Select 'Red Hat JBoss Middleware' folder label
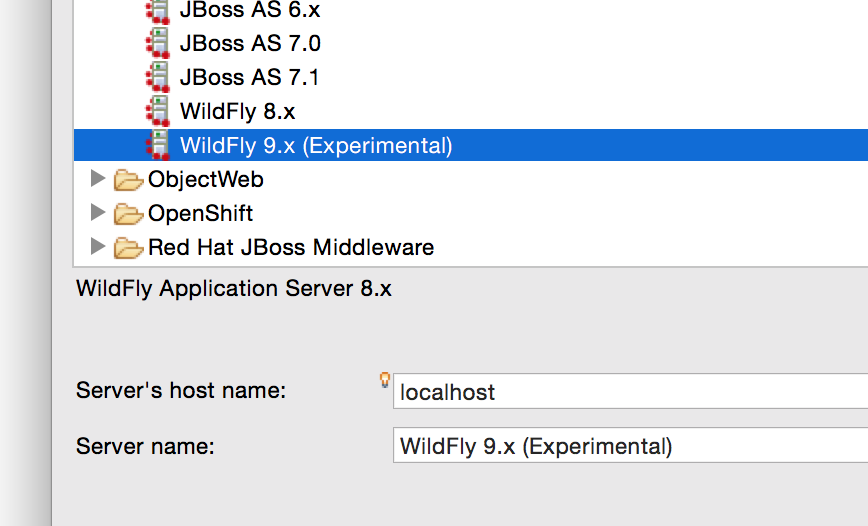 click(x=291, y=247)
